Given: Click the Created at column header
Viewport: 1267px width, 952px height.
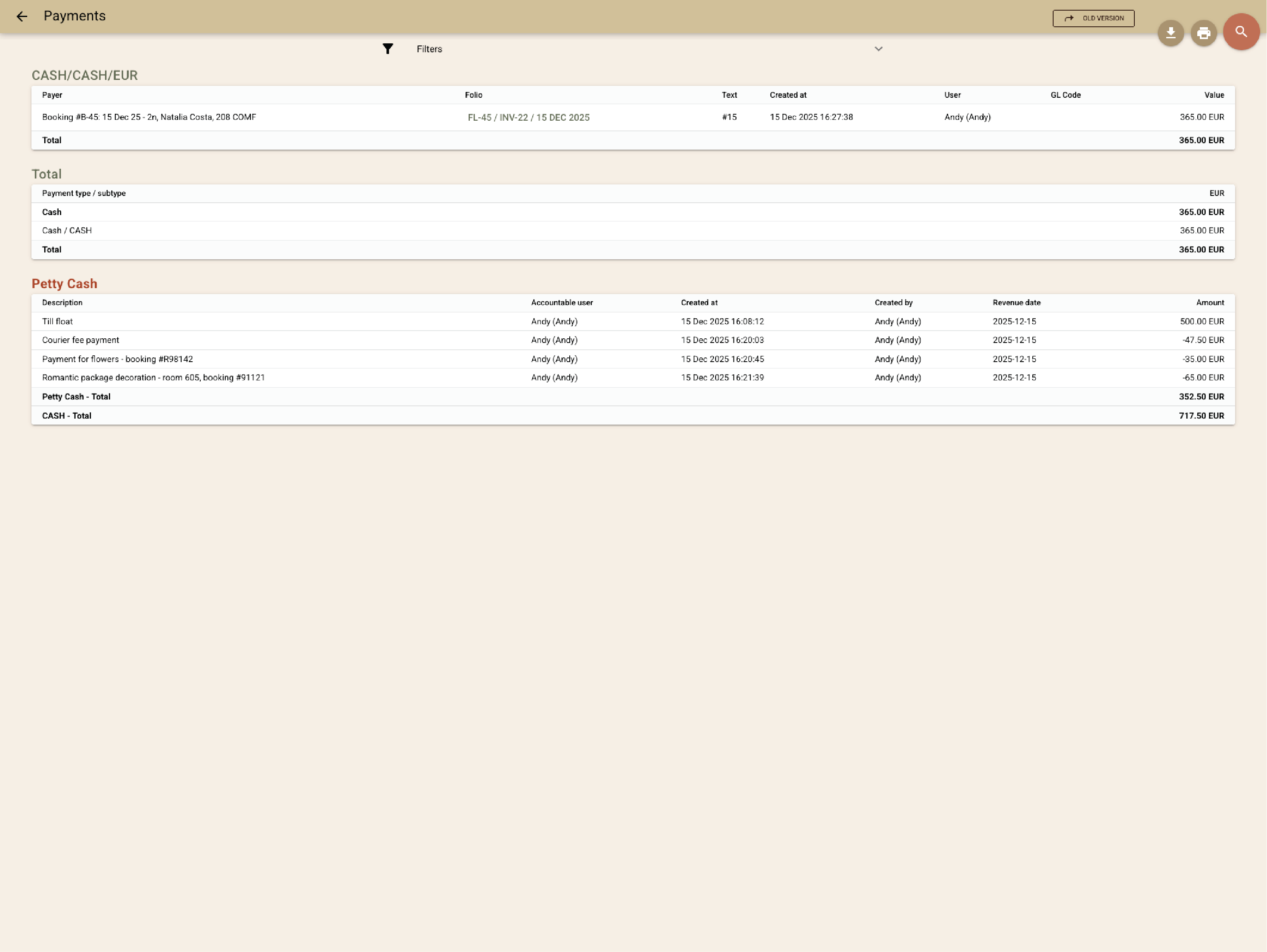Looking at the screenshot, I should point(787,95).
